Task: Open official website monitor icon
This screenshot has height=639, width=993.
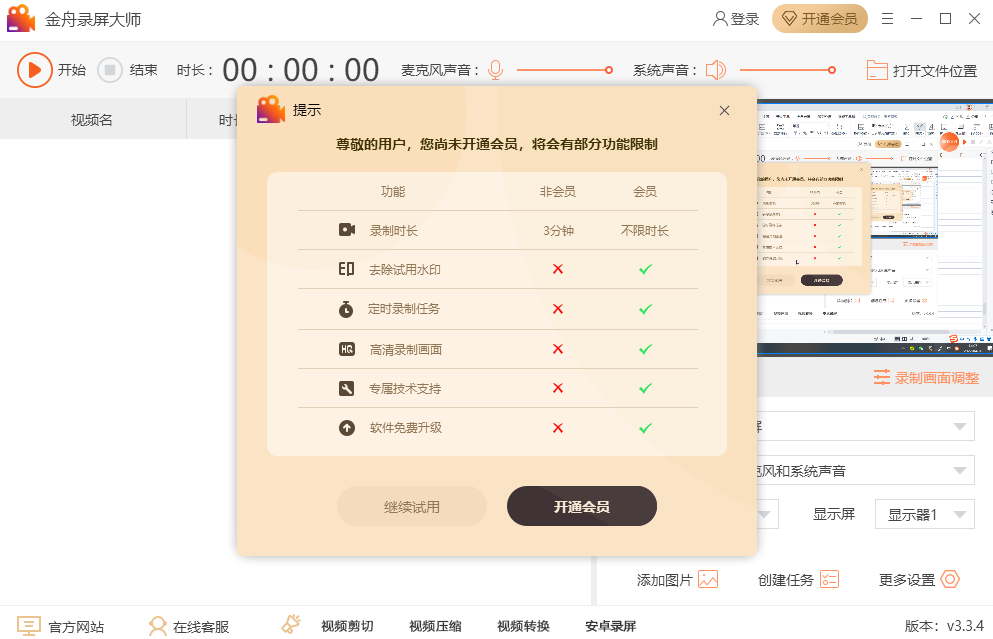Action: pos(28,626)
